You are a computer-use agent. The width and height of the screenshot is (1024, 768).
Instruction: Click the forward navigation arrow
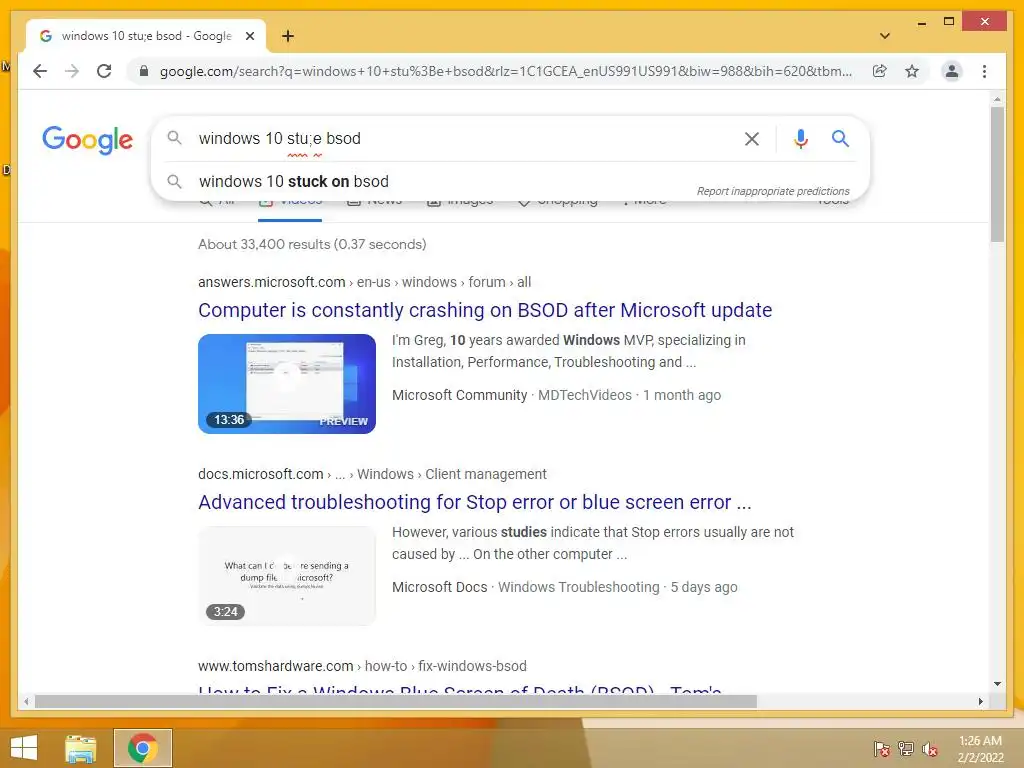coord(72,71)
